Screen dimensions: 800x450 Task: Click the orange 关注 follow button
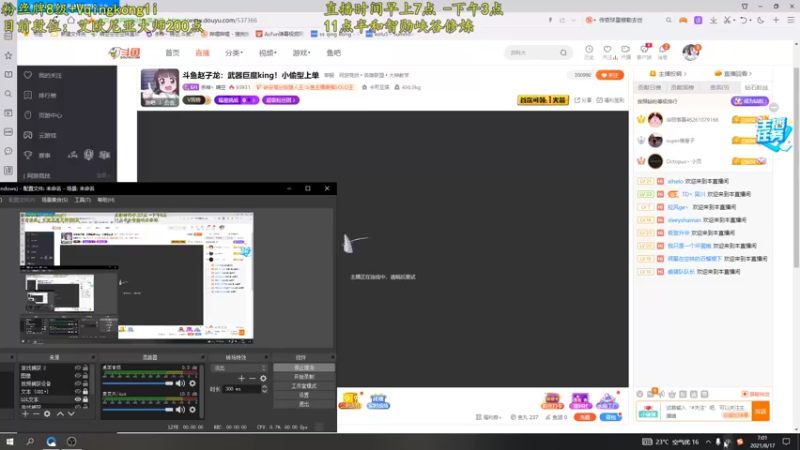click(610, 75)
